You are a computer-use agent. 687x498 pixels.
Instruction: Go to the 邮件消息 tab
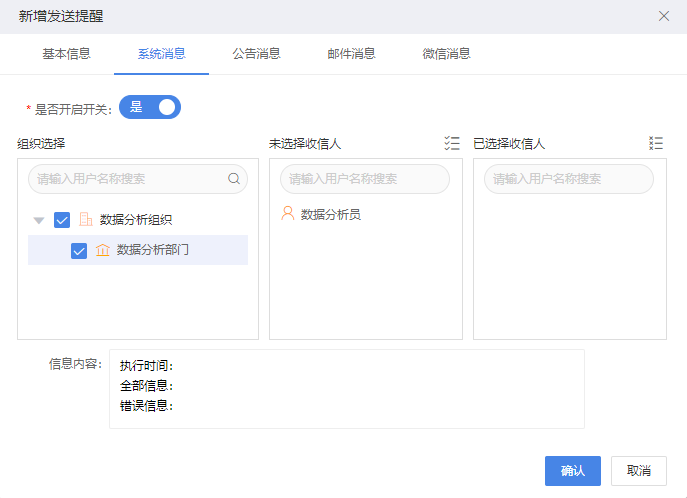tap(351, 54)
